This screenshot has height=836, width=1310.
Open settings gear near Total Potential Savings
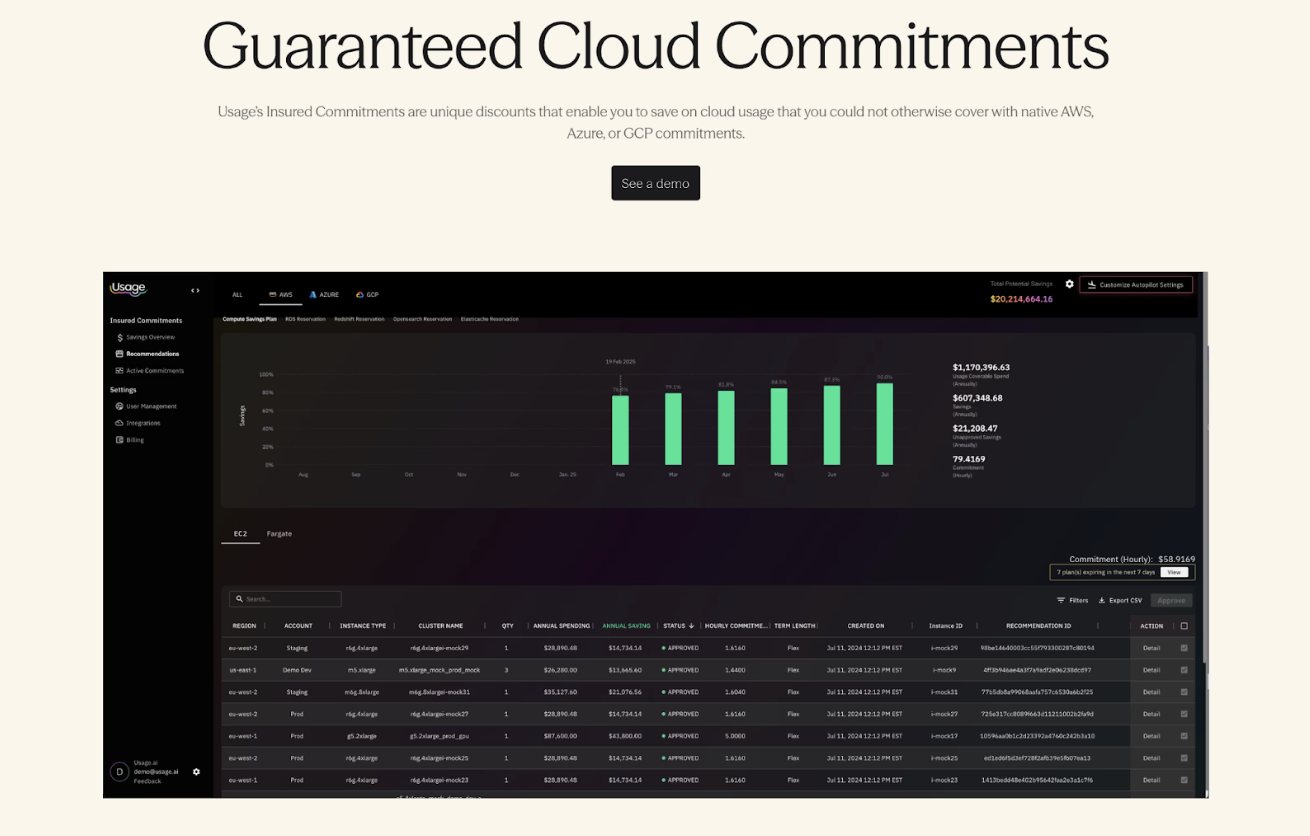click(1069, 284)
